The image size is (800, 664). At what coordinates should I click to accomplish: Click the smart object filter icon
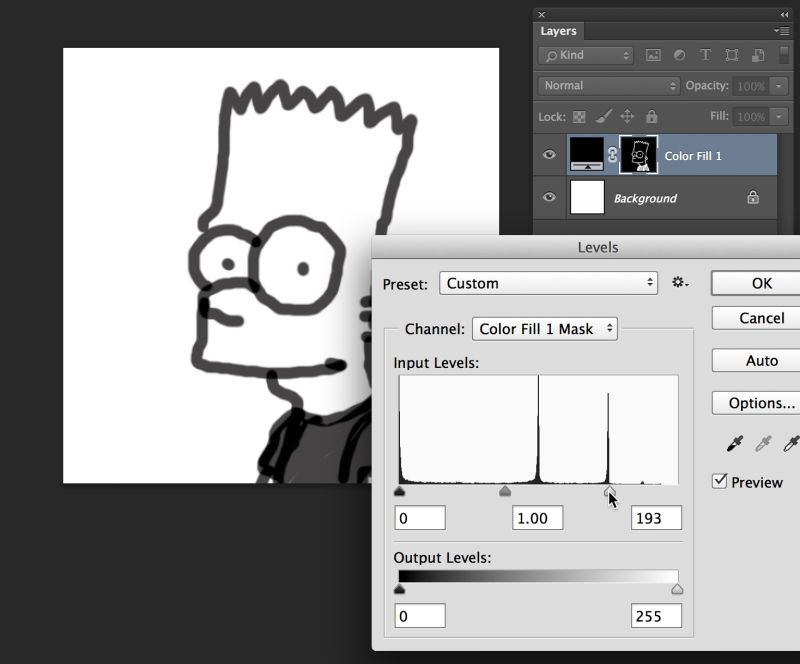758,55
